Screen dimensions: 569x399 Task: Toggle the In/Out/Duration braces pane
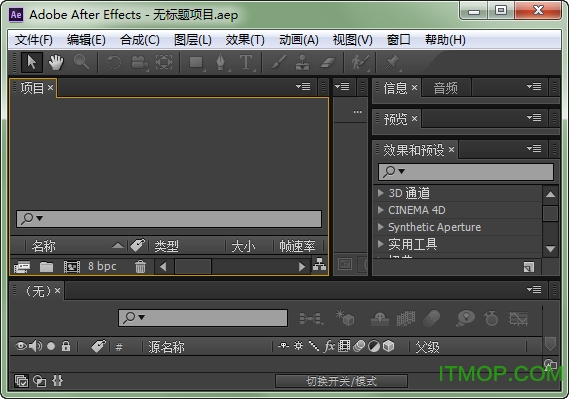point(58,381)
